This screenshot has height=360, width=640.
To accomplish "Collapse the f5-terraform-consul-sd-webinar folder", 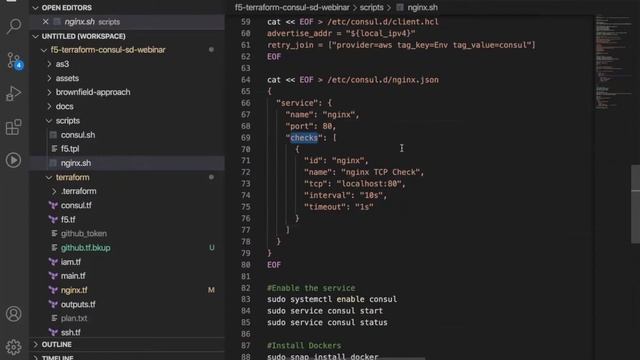I will [44, 50].
